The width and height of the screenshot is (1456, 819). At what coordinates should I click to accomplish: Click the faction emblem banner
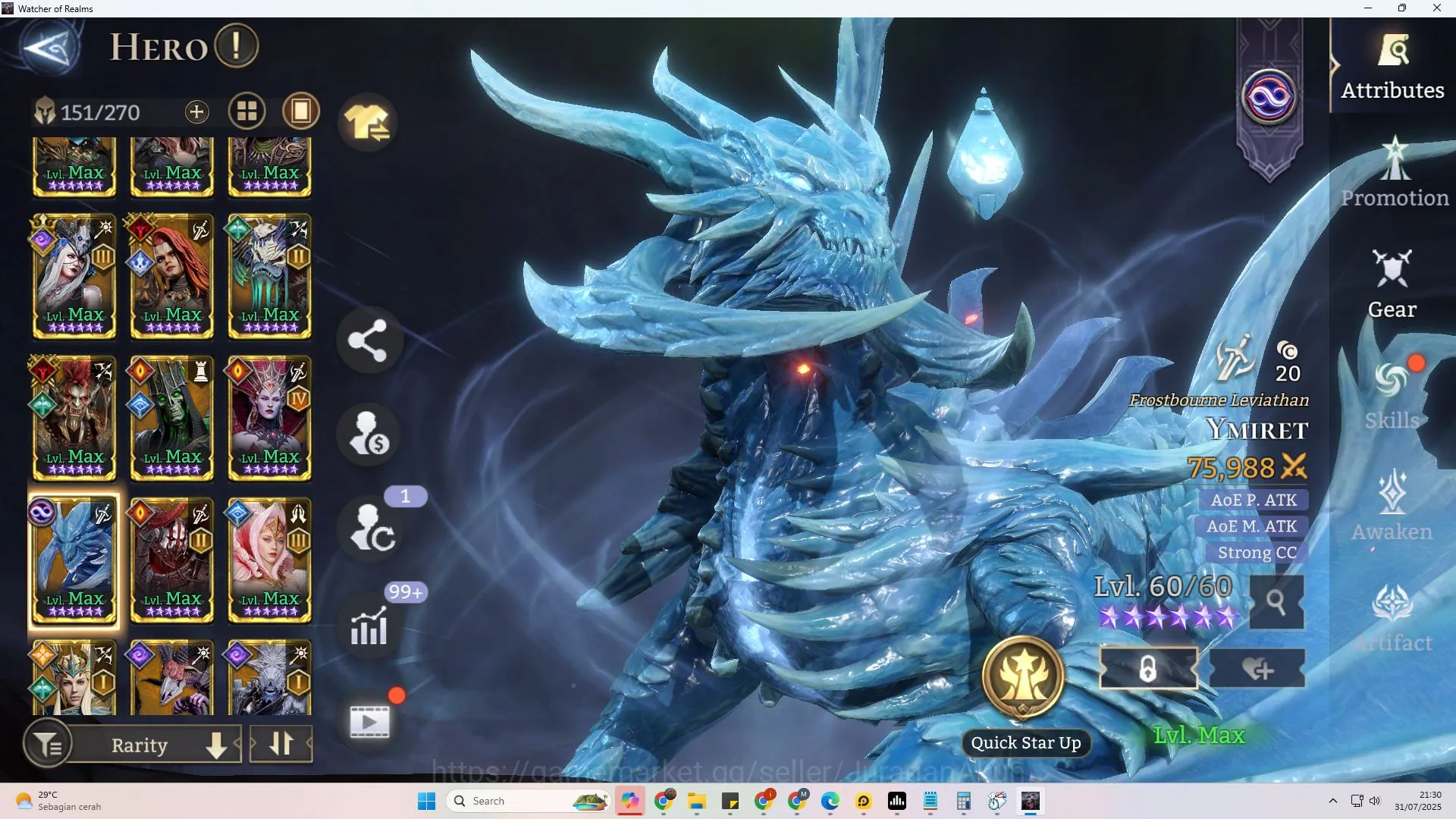(x=1269, y=99)
